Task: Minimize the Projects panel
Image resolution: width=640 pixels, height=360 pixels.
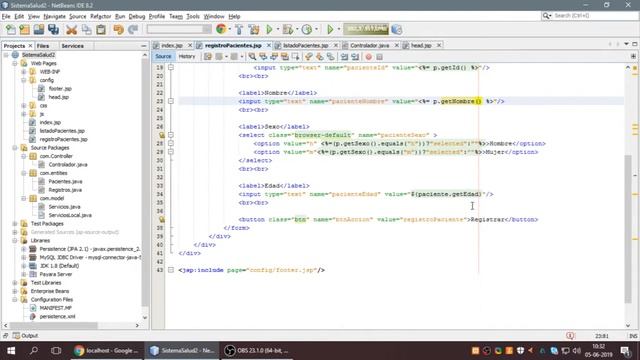Action: pyautogui.click(x=143, y=46)
